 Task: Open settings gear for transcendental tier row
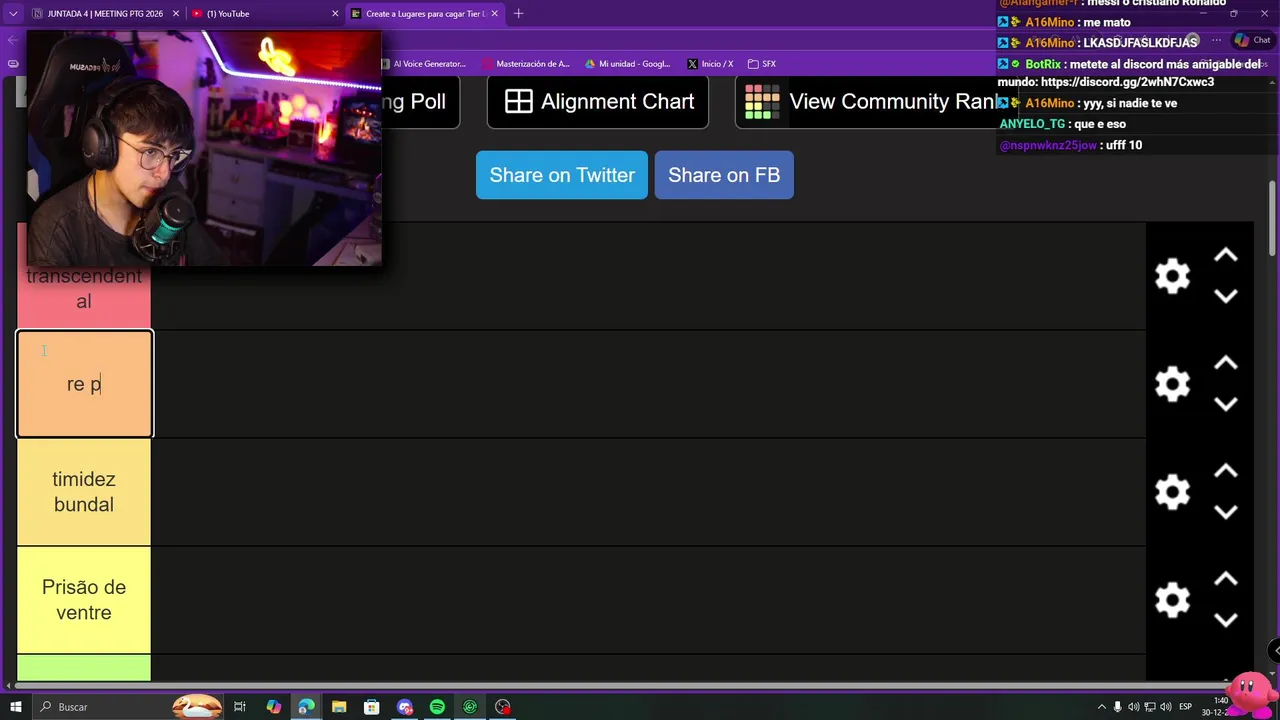1172,276
